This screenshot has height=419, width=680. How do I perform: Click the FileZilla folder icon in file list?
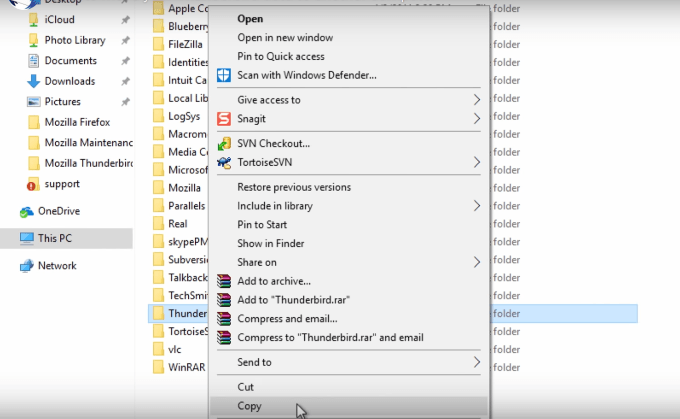158,44
